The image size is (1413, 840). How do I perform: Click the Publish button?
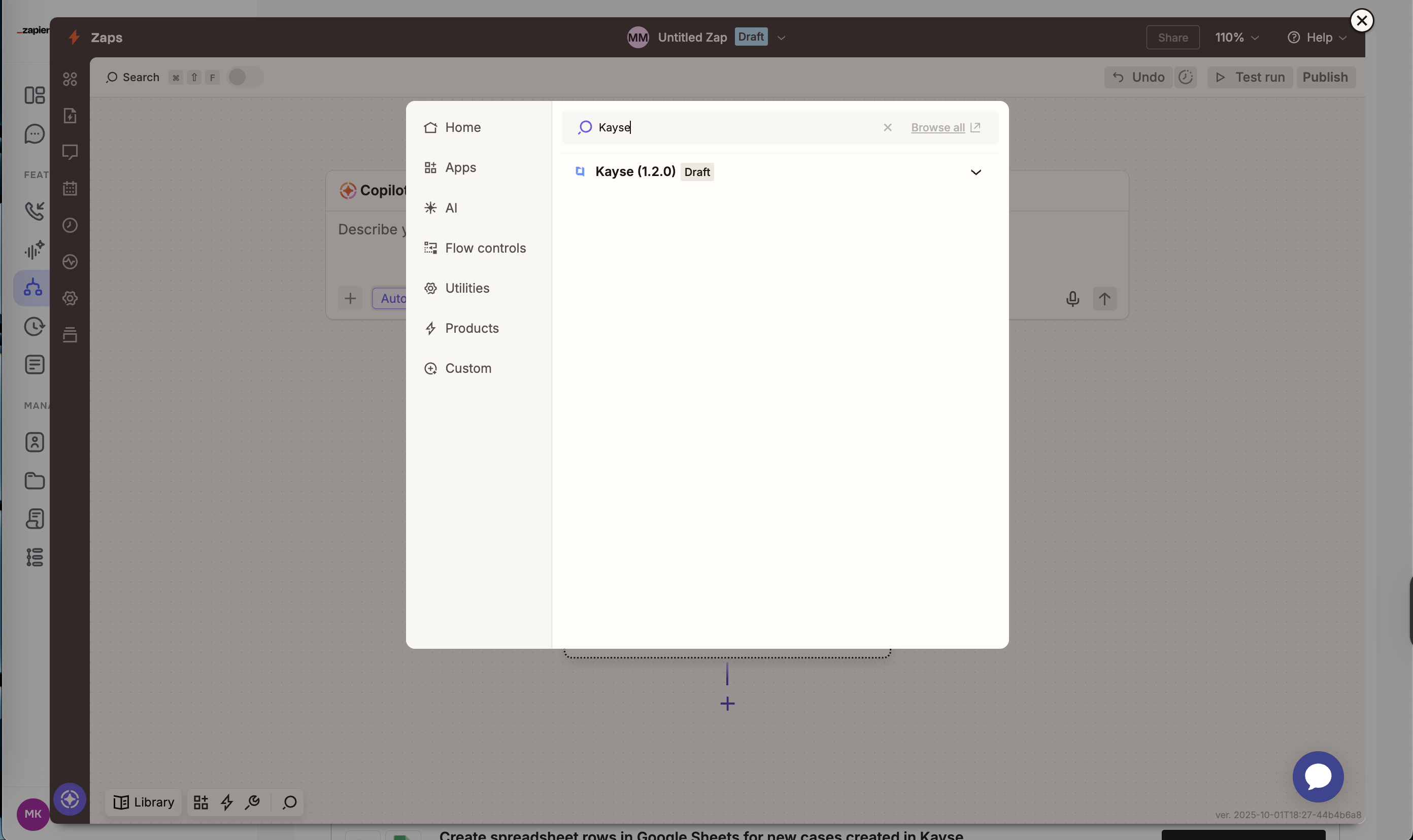pos(1326,77)
